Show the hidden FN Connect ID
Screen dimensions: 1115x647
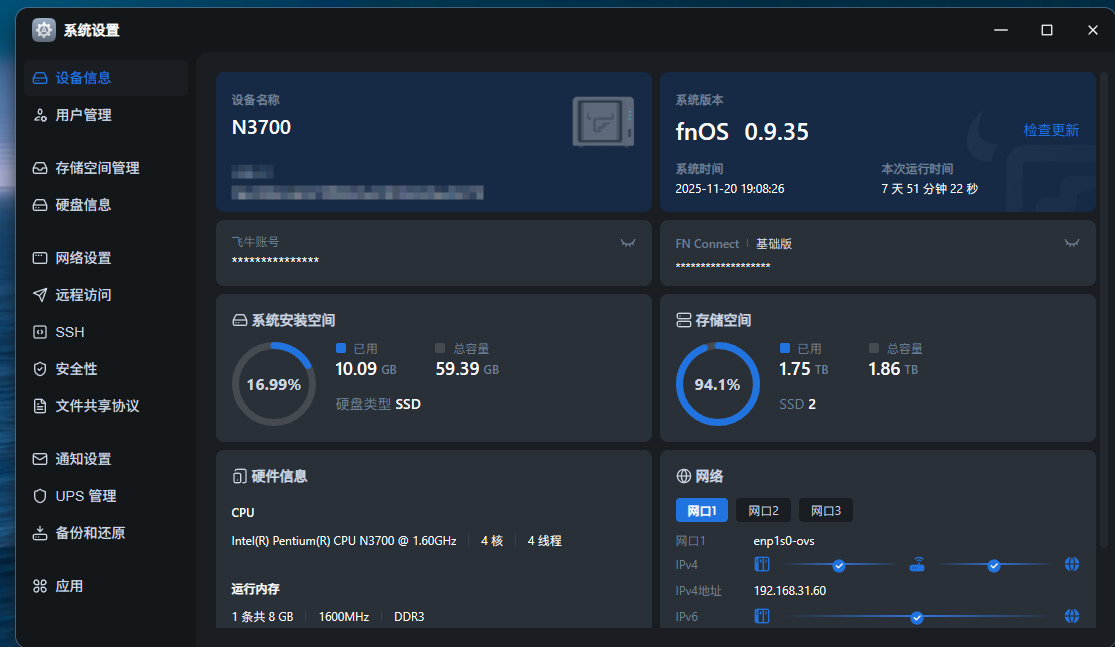pos(1071,243)
